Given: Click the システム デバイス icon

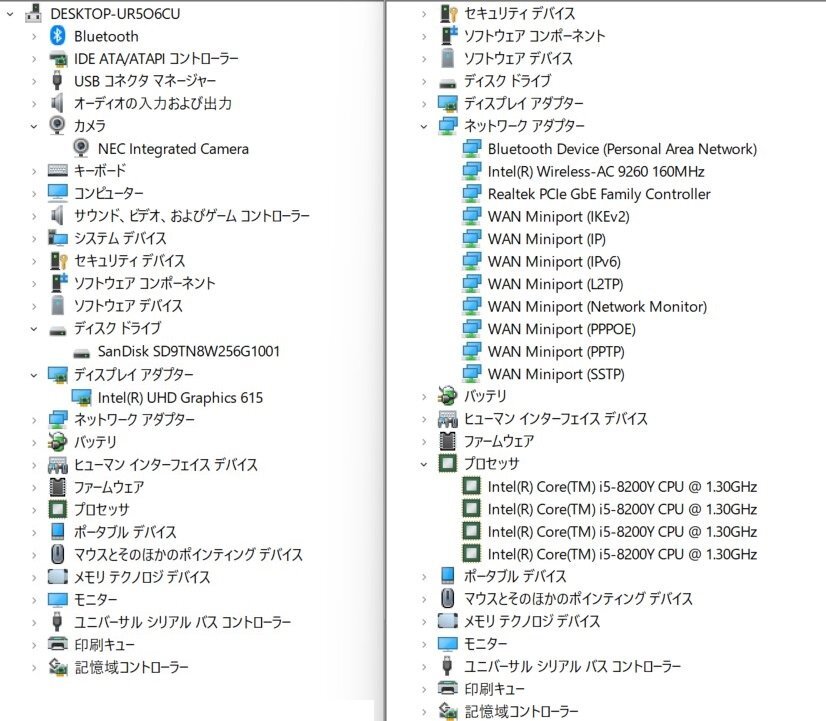Looking at the screenshot, I should 57,238.
